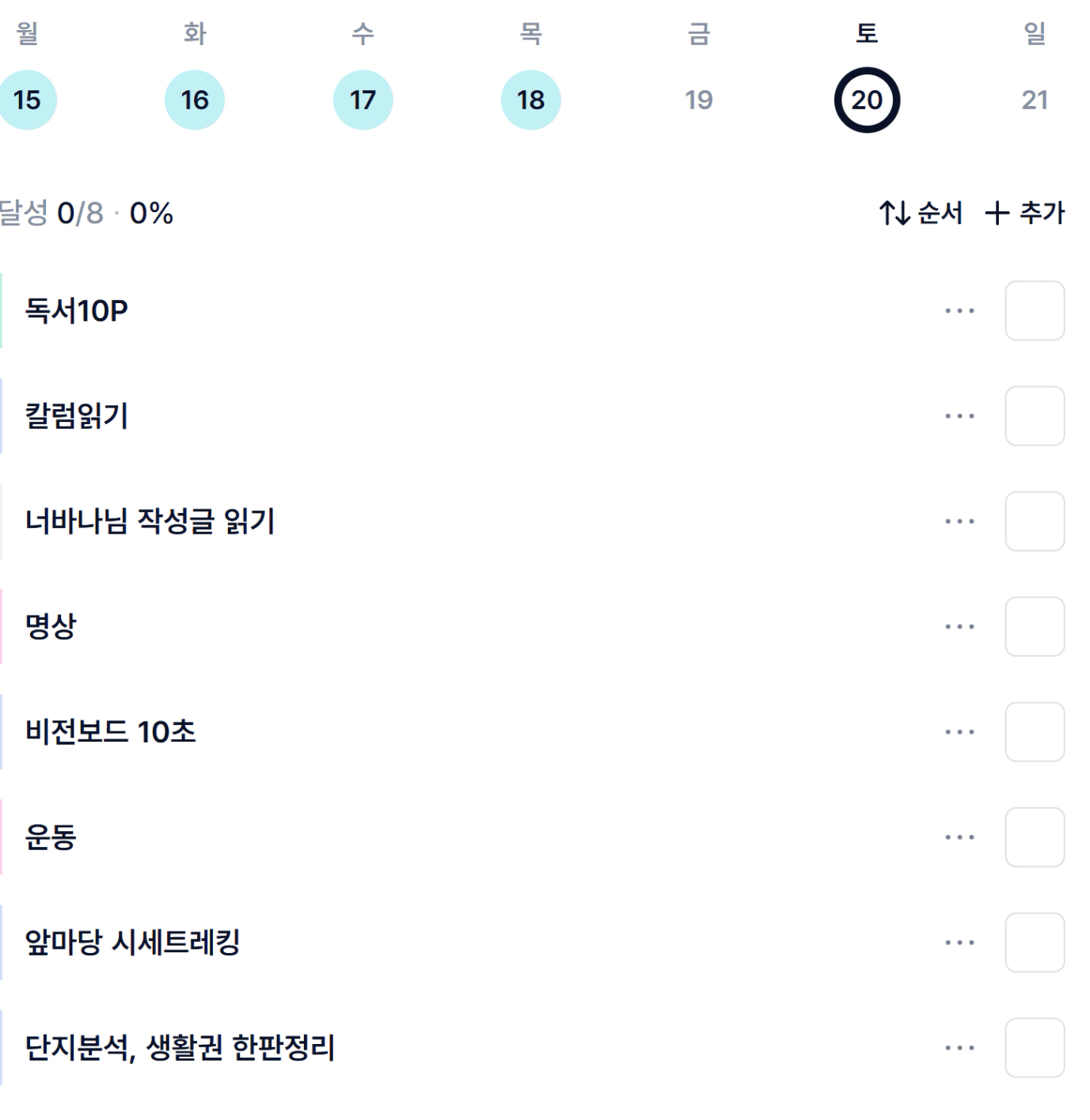Viewport: 1090px width, 1120px height.
Task: Open the three-dot menu for 운동
Action: click(959, 837)
